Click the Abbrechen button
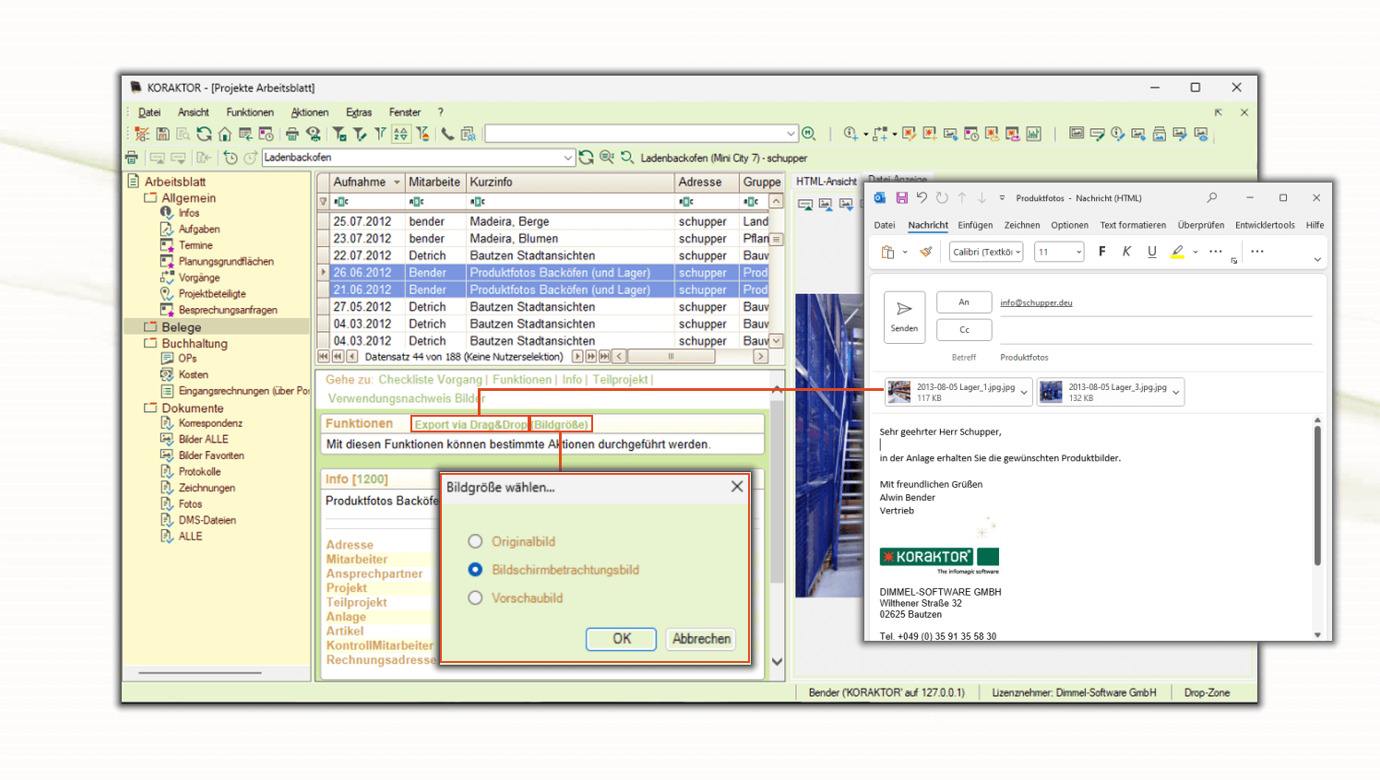1380x780 pixels. click(700, 638)
